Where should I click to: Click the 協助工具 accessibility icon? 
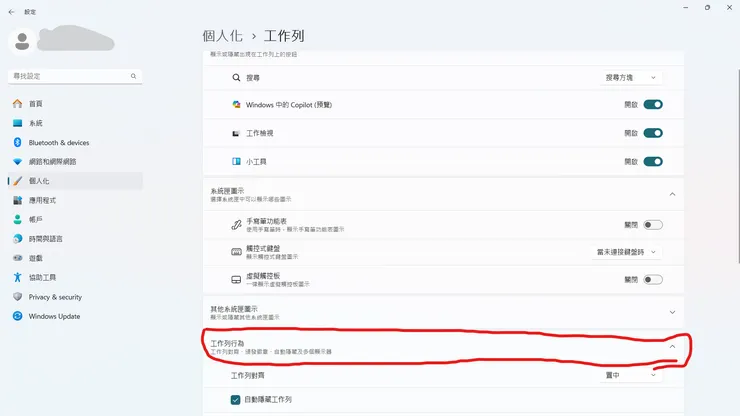(x=17, y=277)
